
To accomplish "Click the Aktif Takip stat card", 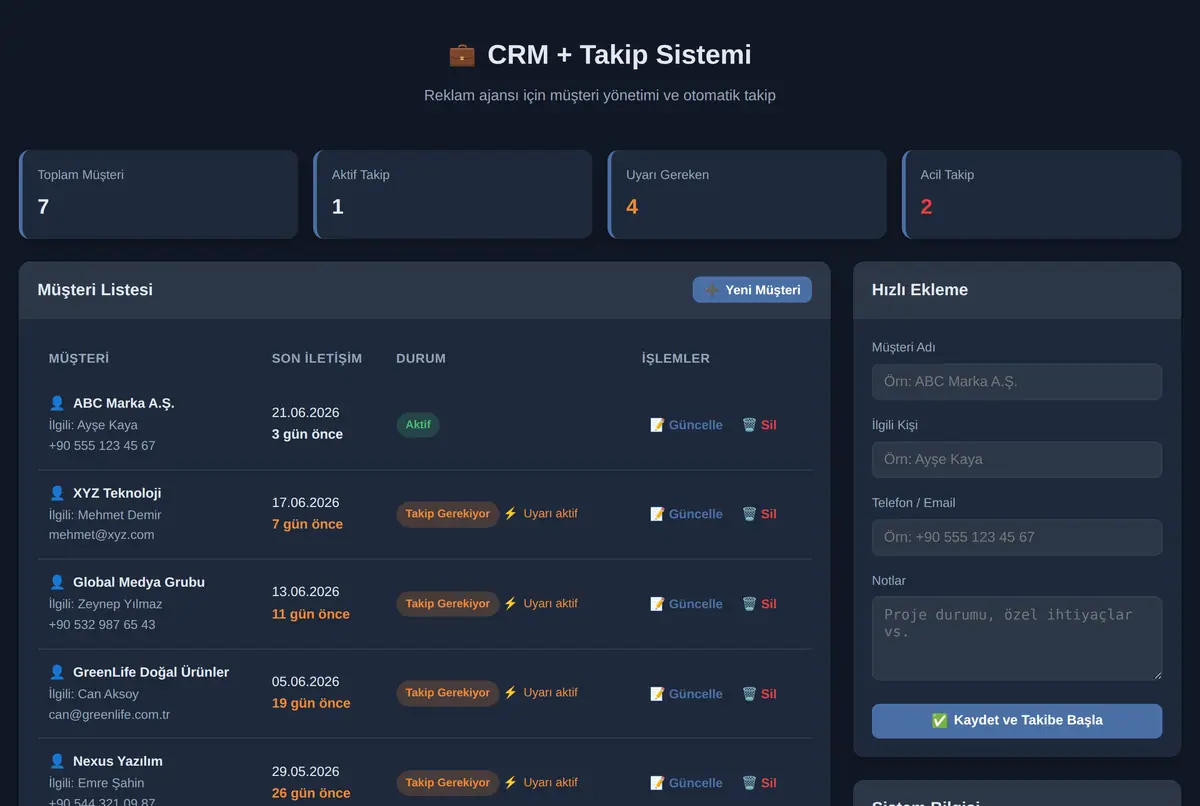I will click(453, 195).
